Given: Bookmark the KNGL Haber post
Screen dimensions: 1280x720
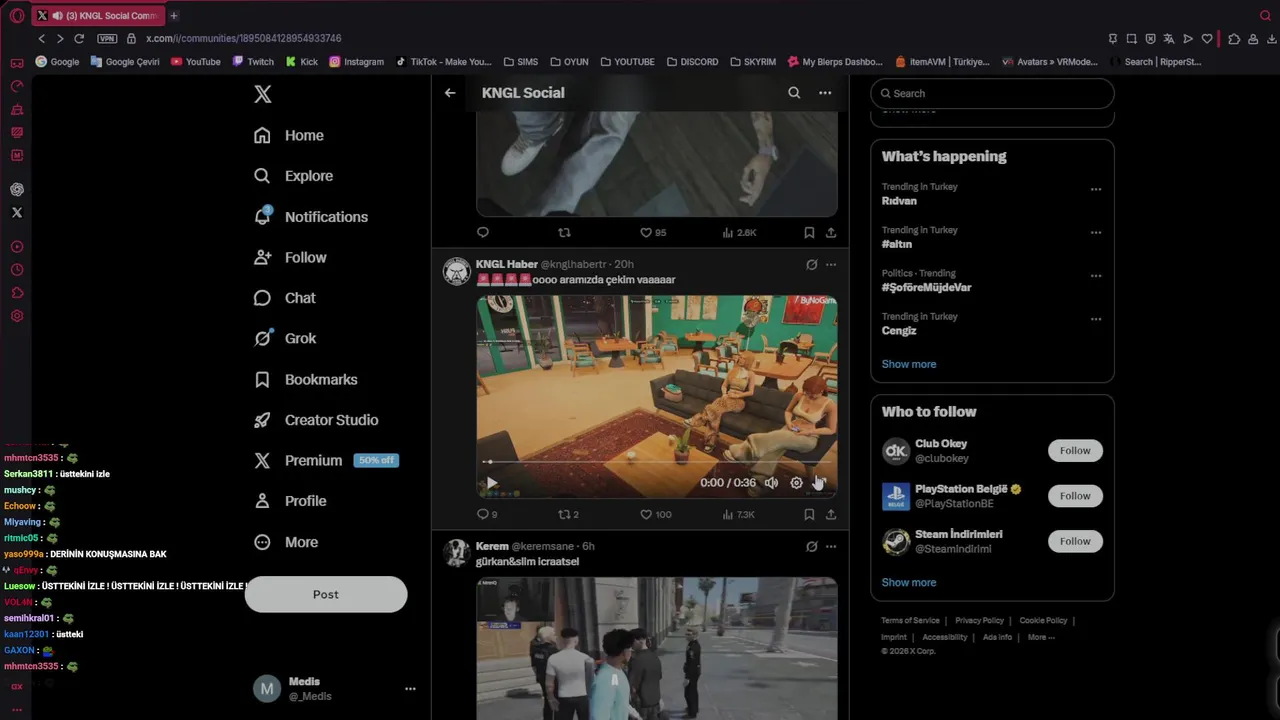Looking at the screenshot, I should (x=809, y=514).
